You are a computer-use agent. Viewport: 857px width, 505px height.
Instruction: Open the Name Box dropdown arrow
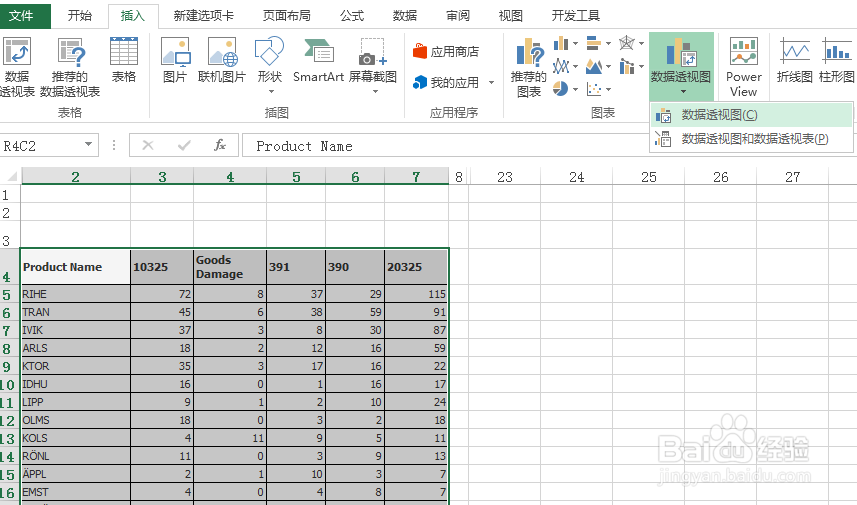pyautogui.click(x=88, y=145)
